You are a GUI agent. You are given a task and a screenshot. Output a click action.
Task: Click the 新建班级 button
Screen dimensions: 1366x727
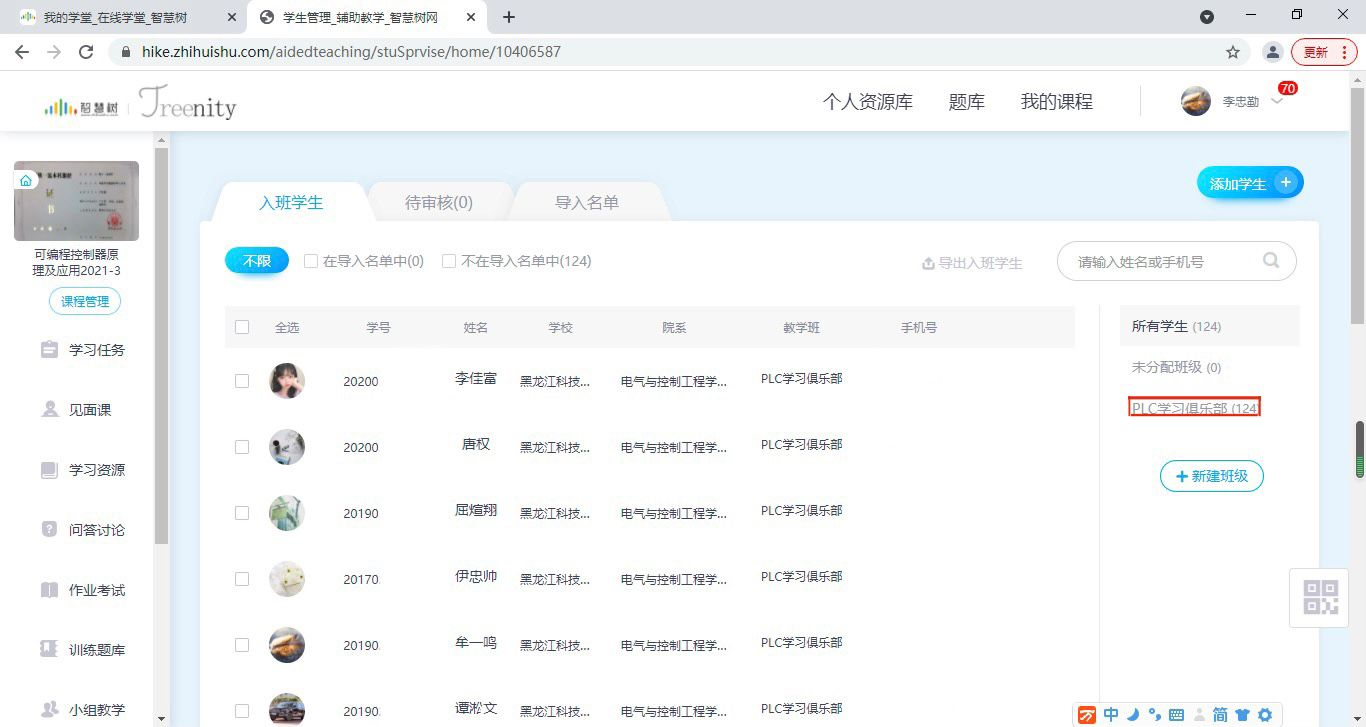1211,476
